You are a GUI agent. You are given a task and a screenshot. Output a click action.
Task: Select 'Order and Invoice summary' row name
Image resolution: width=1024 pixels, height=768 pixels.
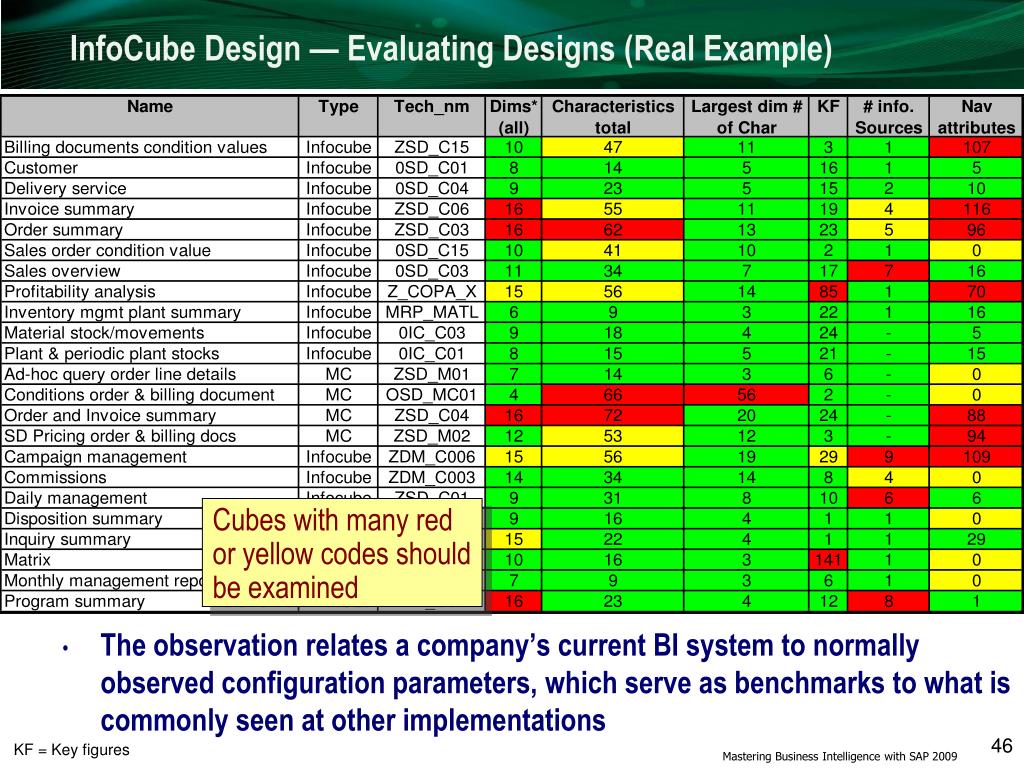coord(110,416)
